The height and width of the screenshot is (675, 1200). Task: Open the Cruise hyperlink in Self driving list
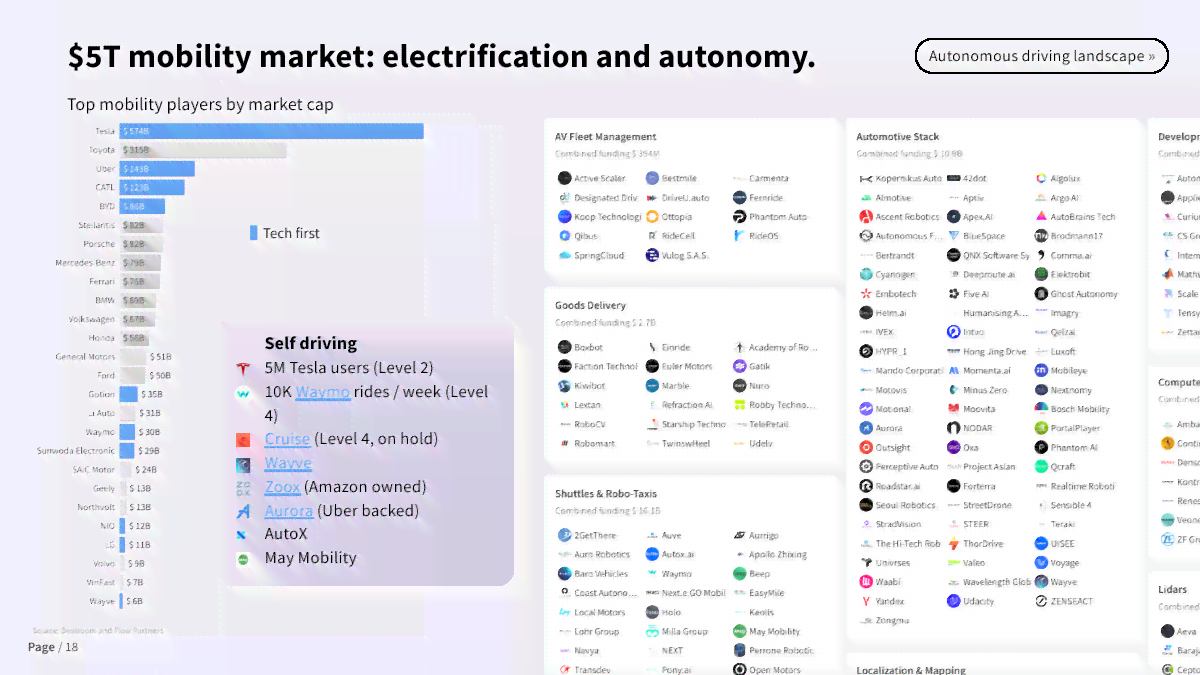287,439
